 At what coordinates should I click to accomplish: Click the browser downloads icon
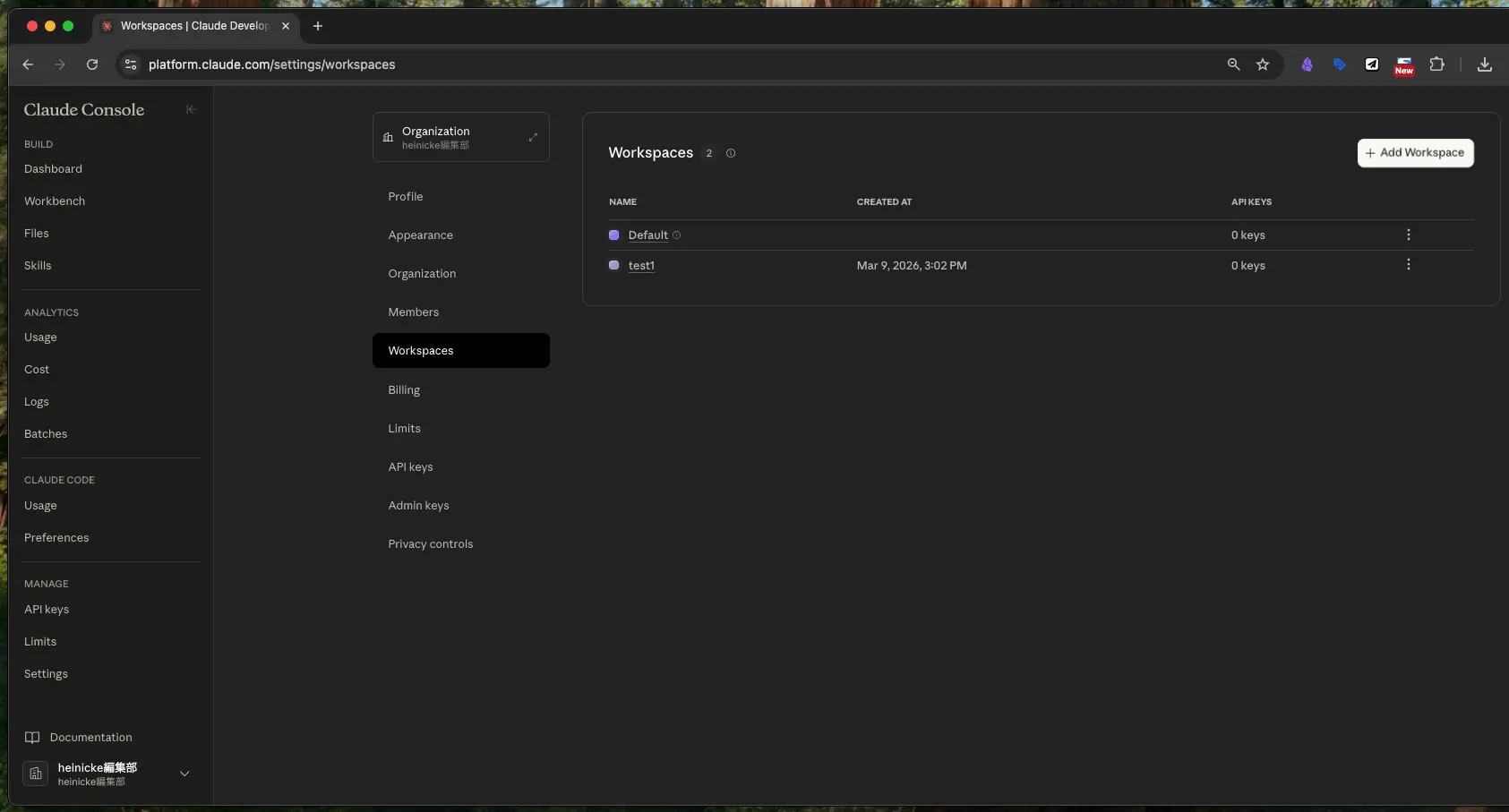[1484, 64]
